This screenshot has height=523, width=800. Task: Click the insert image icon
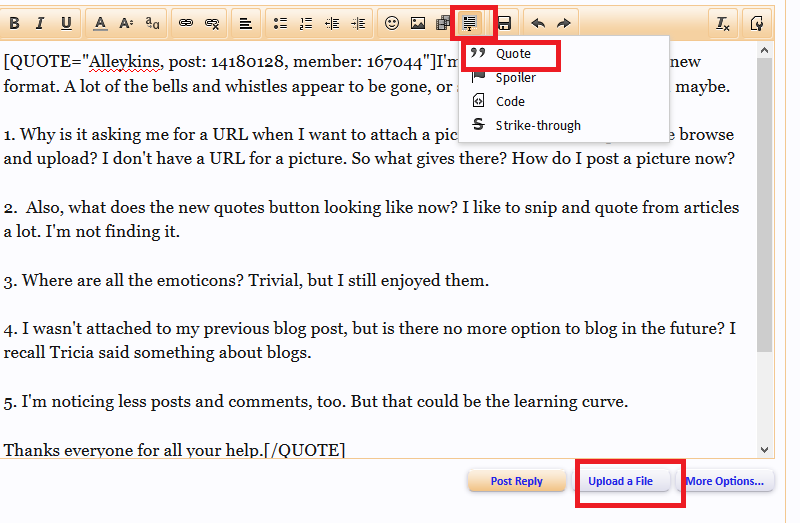(417, 22)
